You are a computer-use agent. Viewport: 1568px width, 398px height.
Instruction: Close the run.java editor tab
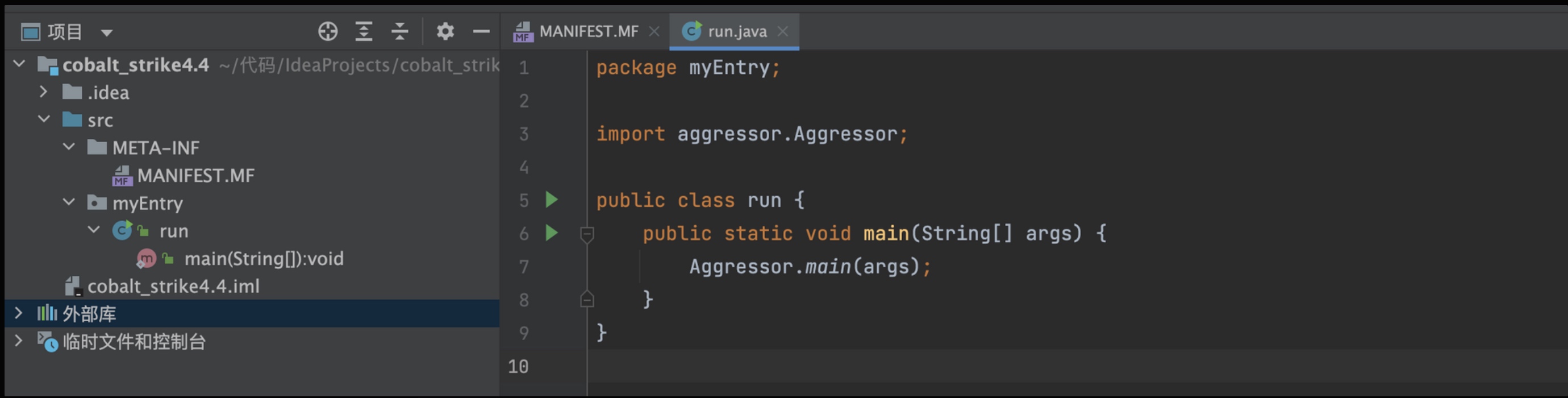click(x=783, y=31)
